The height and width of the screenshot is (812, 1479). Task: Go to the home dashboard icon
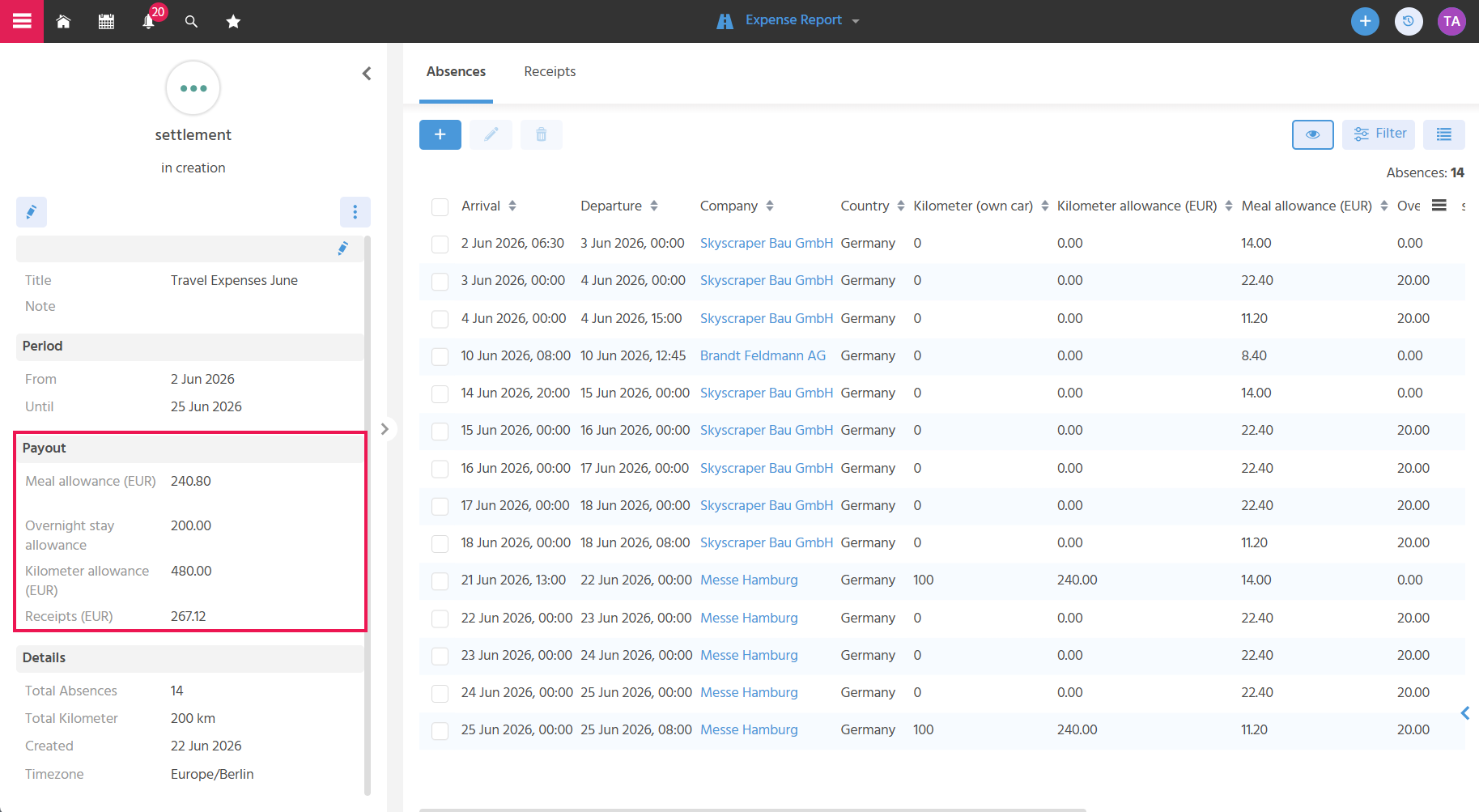click(x=63, y=22)
